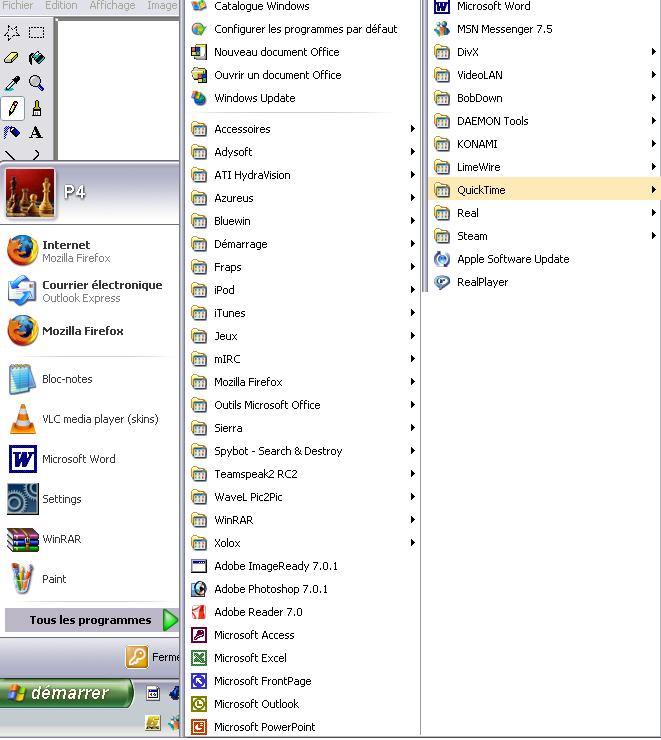Launch Paint from recent programs
Image resolution: width=661 pixels, height=740 pixels.
[91, 579]
